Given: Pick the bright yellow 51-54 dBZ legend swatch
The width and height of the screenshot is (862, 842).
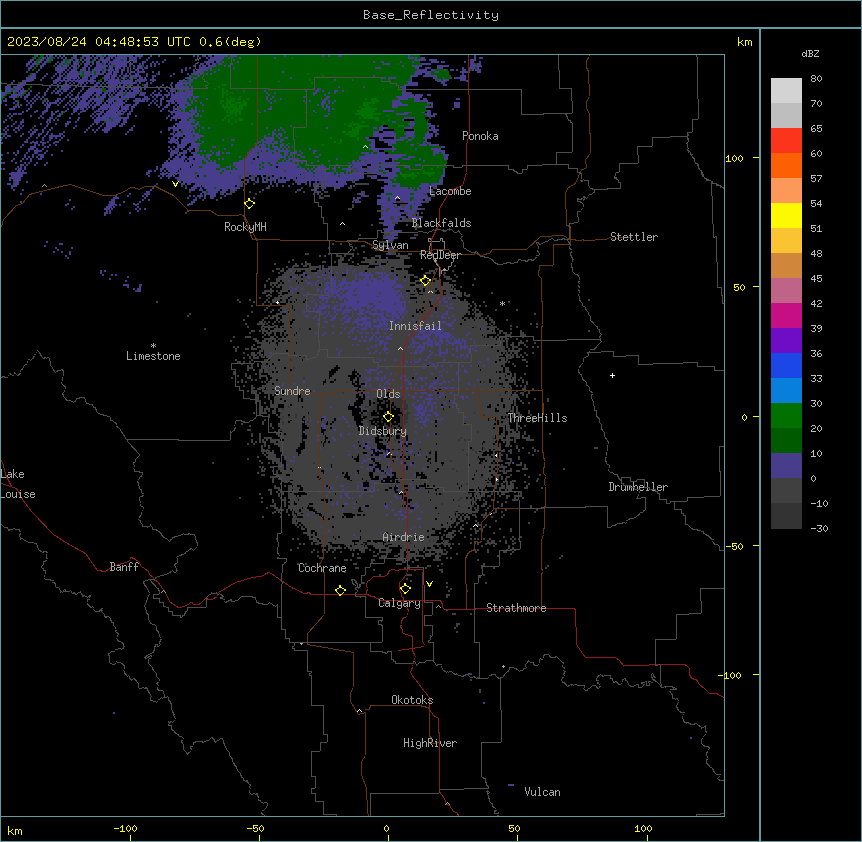Looking at the screenshot, I should pos(786,215).
